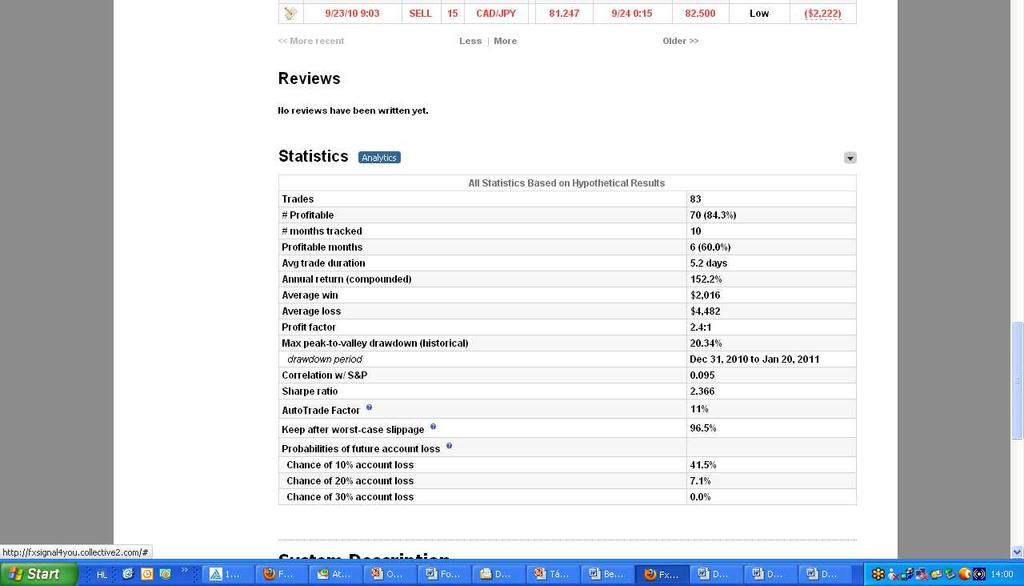1024x586 pixels.
Task: Select 'Dec 31, 2010 to Jan 20, 2011' text
Action: (x=754, y=359)
